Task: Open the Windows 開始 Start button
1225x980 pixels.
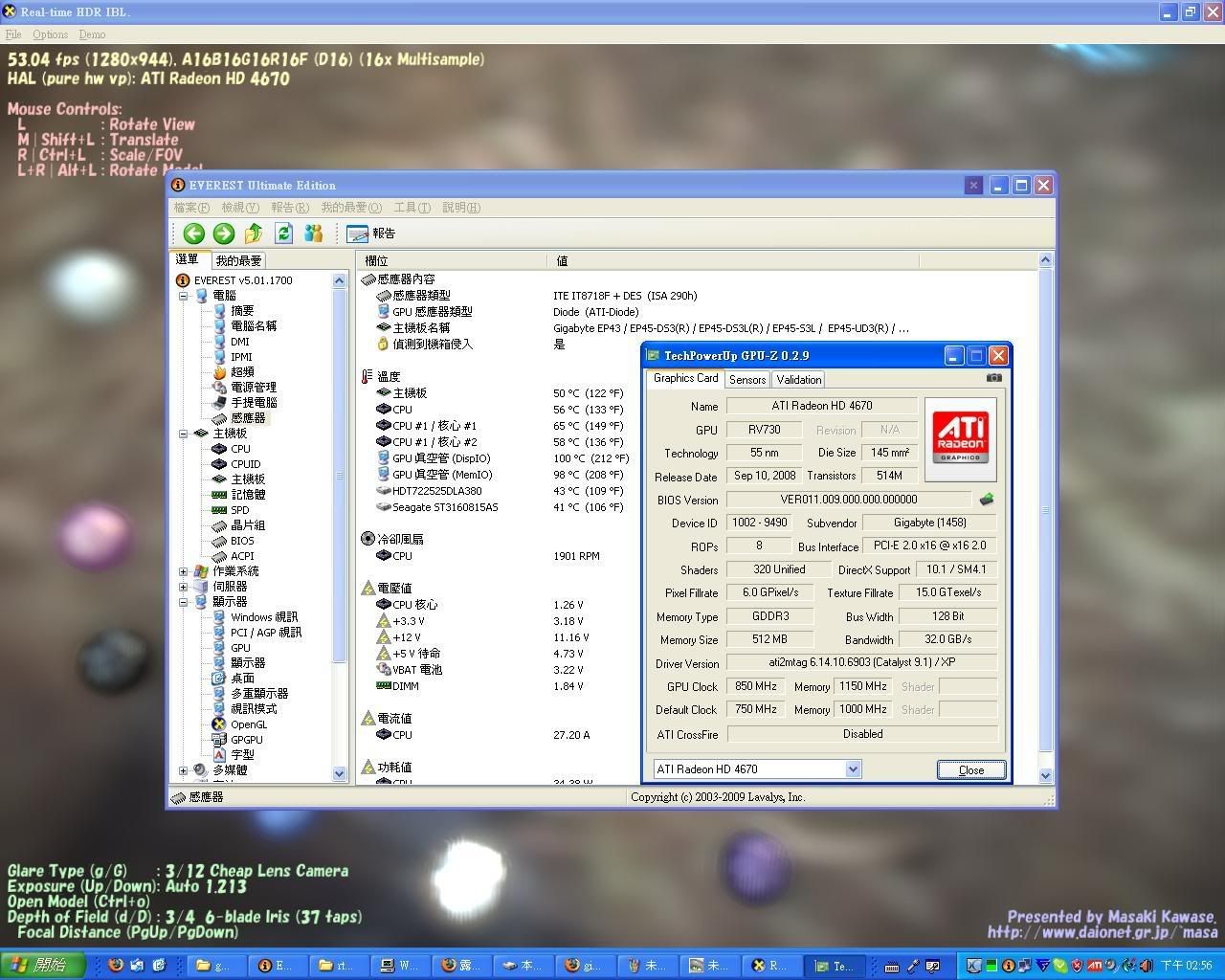Action: (x=43, y=965)
